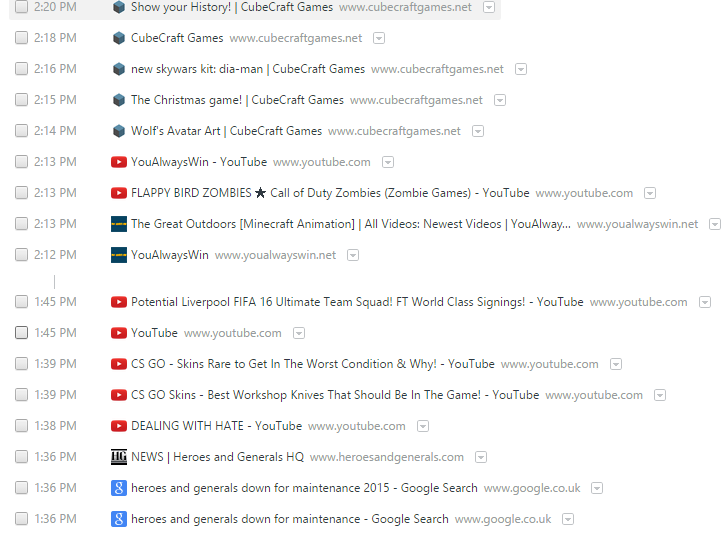Image resolution: width=723 pixels, height=533 pixels.
Task: Open 'The Christmas game! | CubeCraft Games' link
Action: pyautogui.click(x=237, y=100)
